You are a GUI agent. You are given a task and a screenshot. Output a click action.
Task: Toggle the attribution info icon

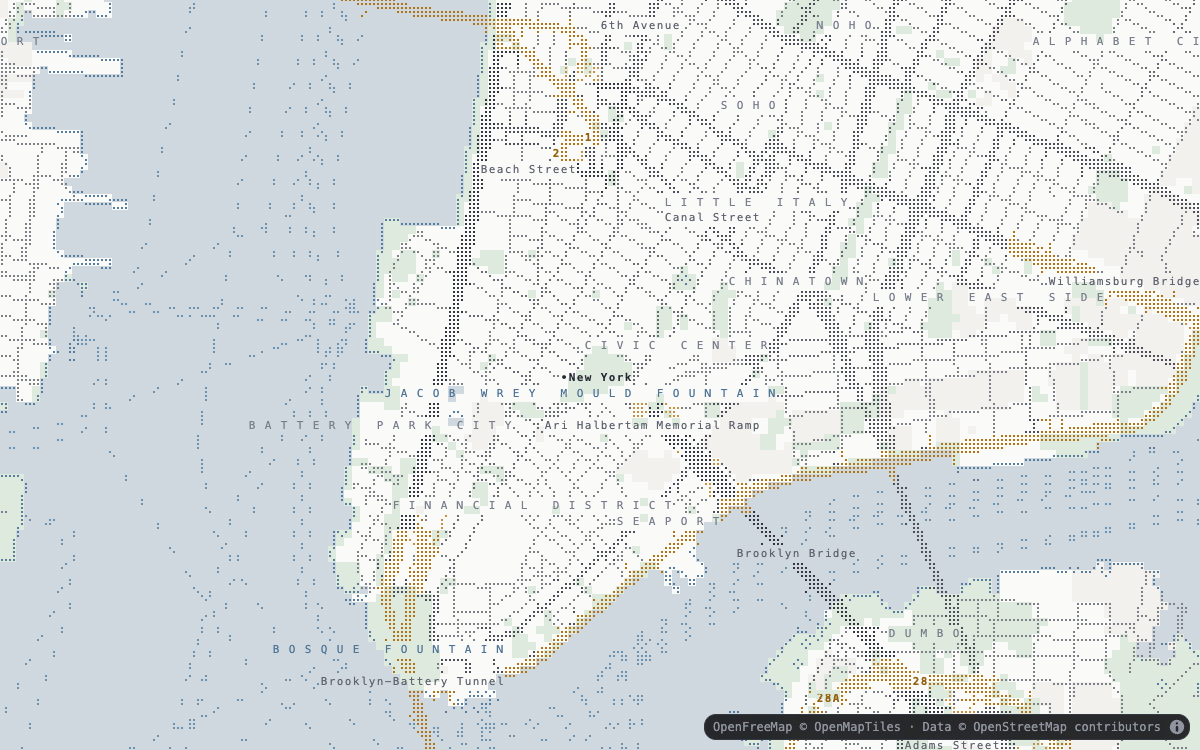point(1177,727)
